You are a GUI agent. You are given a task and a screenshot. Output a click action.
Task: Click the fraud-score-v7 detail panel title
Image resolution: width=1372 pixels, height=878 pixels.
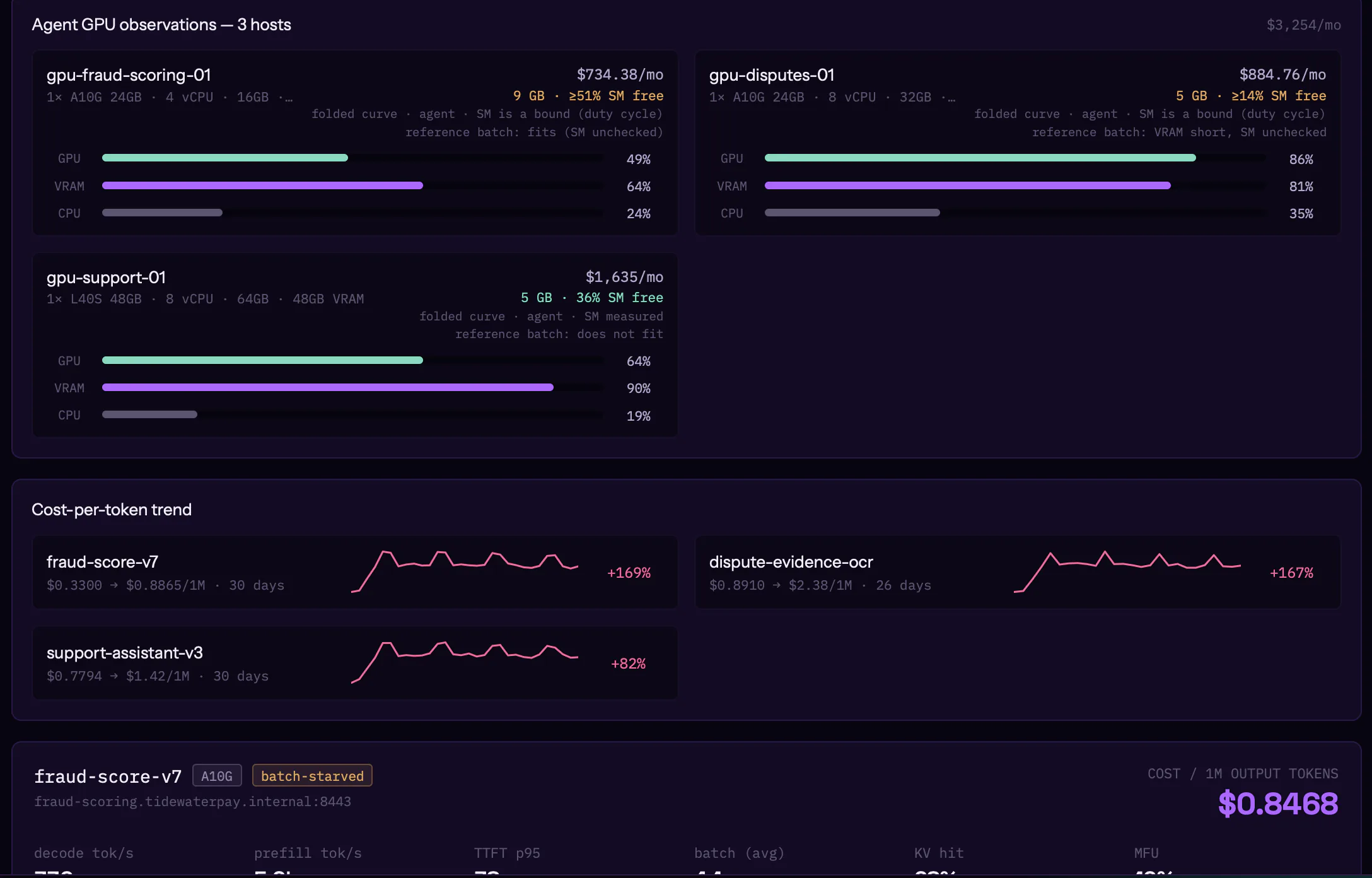coord(108,776)
